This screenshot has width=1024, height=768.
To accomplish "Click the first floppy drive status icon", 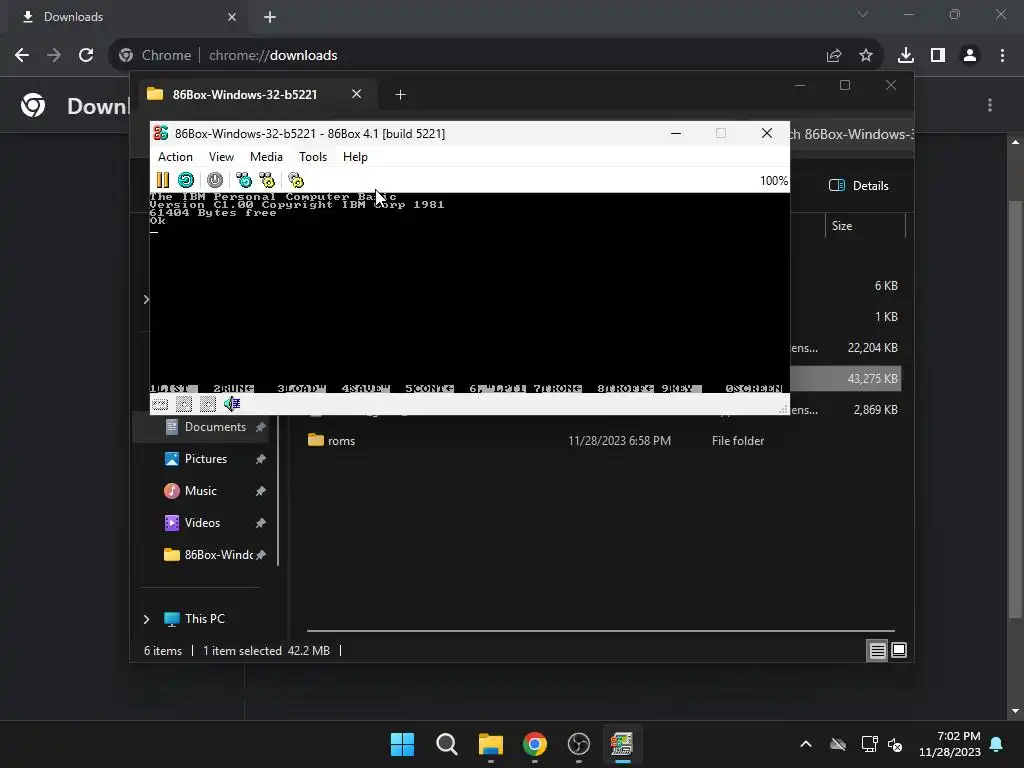I will (x=184, y=404).
